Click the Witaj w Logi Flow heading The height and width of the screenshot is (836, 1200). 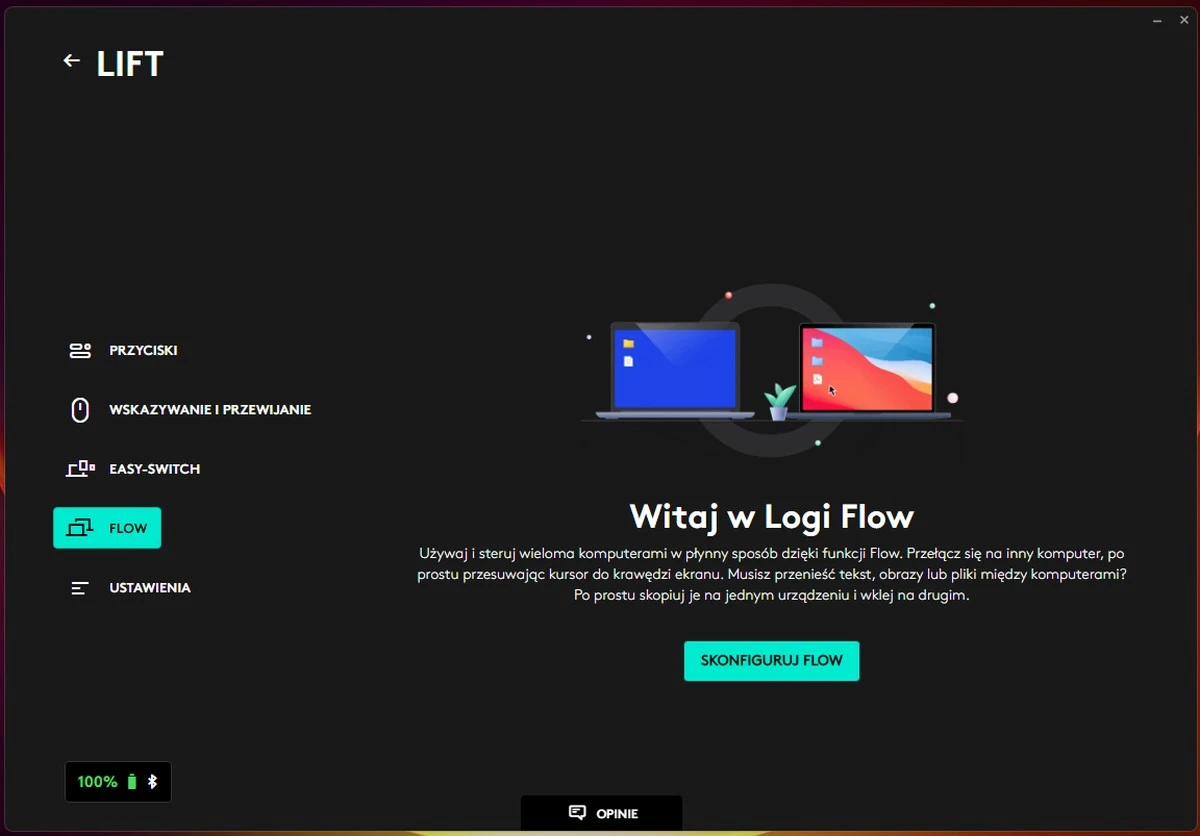point(771,516)
